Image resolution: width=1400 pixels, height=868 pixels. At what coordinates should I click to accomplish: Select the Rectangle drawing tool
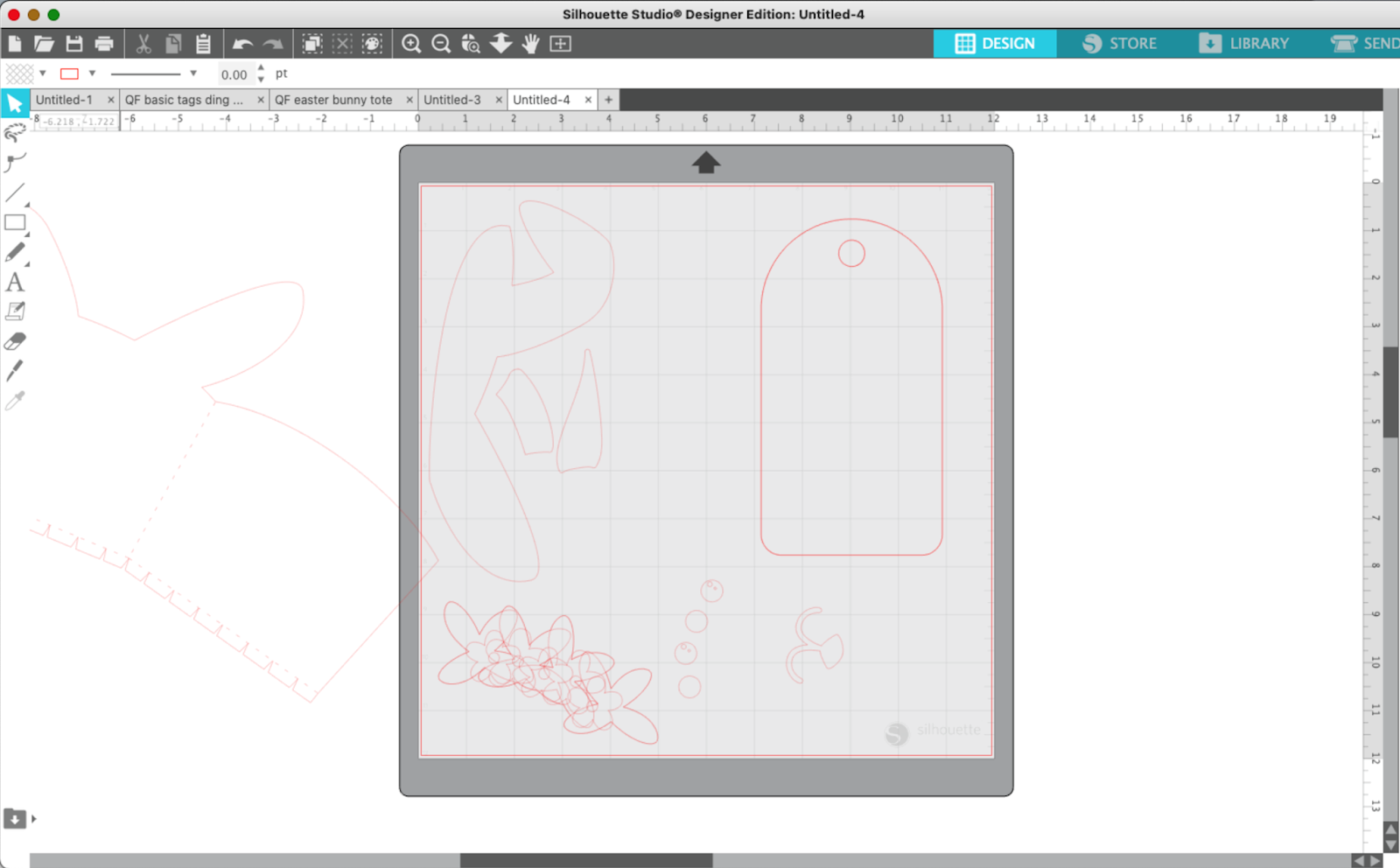click(x=15, y=222)
